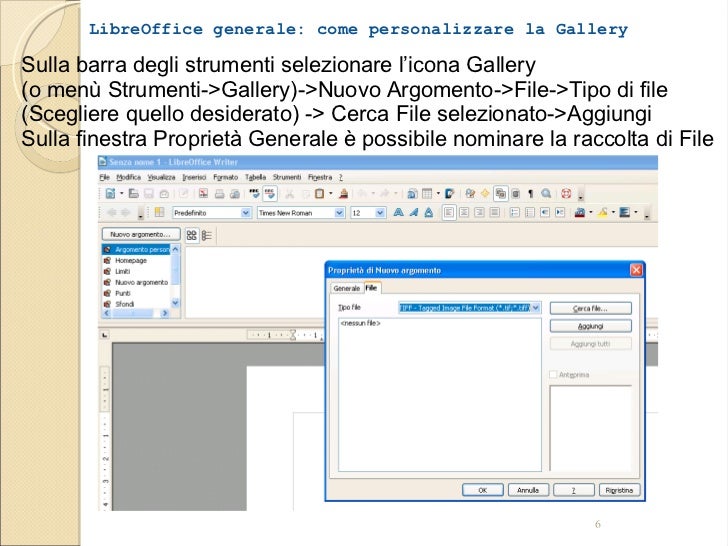Open Find and Replace icon
Viewport: 728px width, 546px height.
[x=470, y=194]
